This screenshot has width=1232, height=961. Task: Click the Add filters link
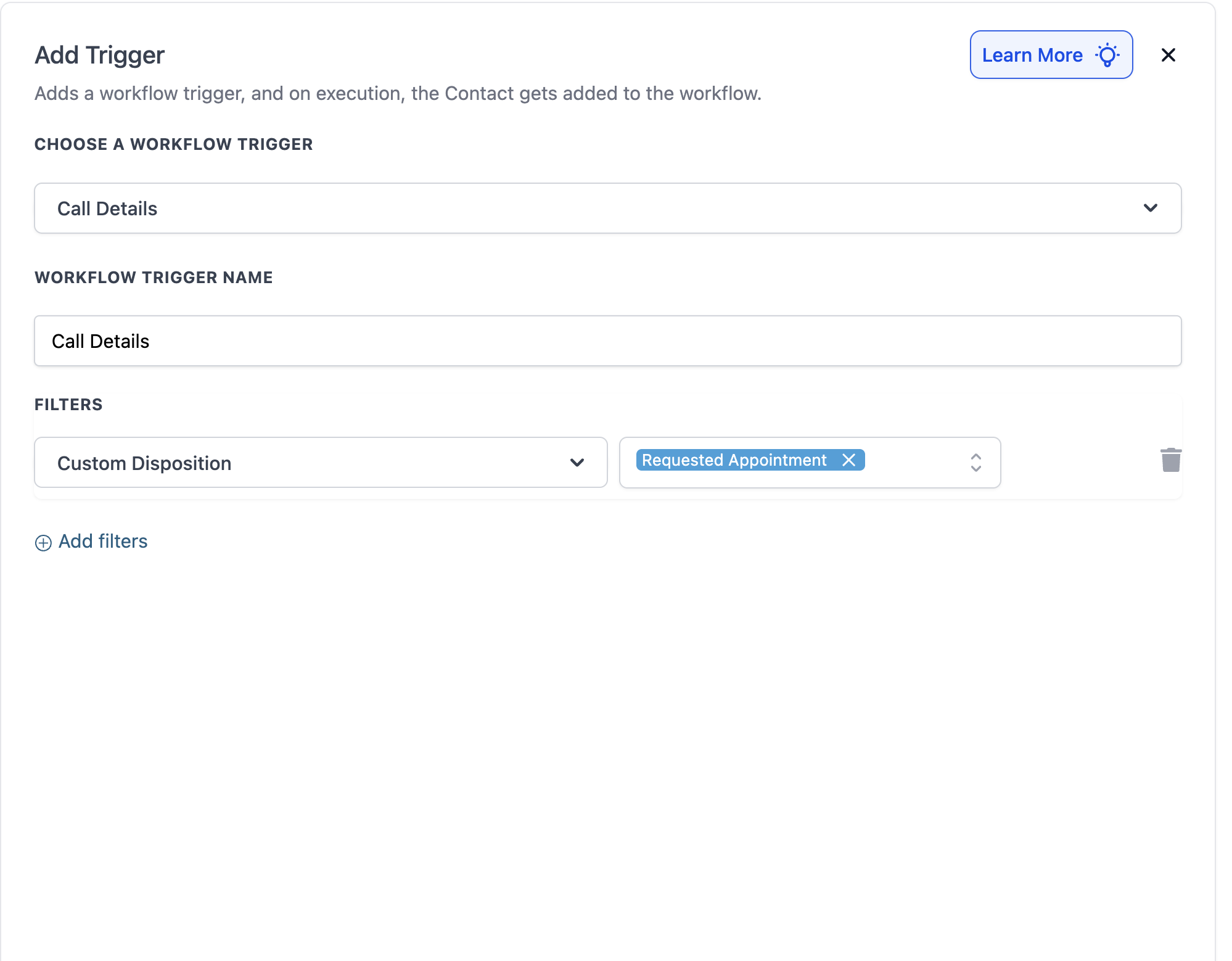[103, 542]
